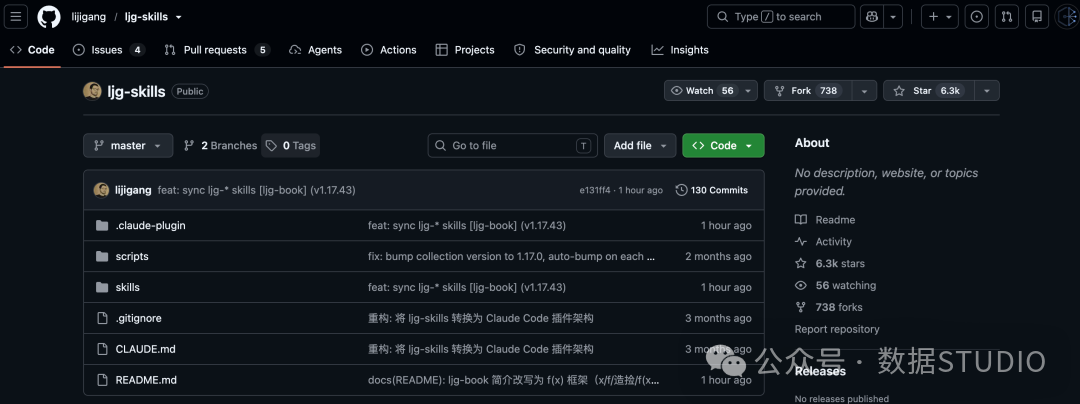The width and height of the screenshot is (1080, 404).
Task: Open the Actions tab
Action: click(388, 50)
